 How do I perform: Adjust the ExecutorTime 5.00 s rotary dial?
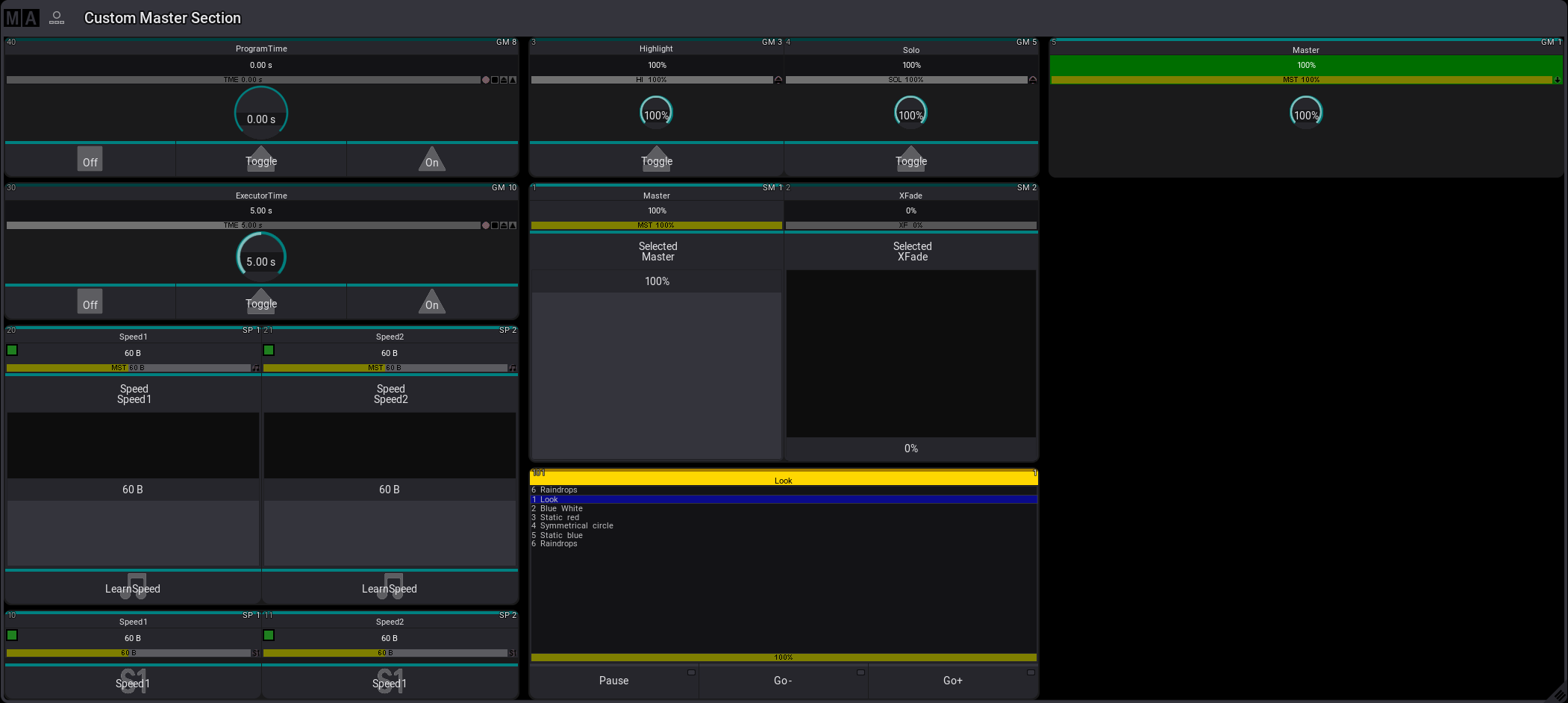pos(261,257)
